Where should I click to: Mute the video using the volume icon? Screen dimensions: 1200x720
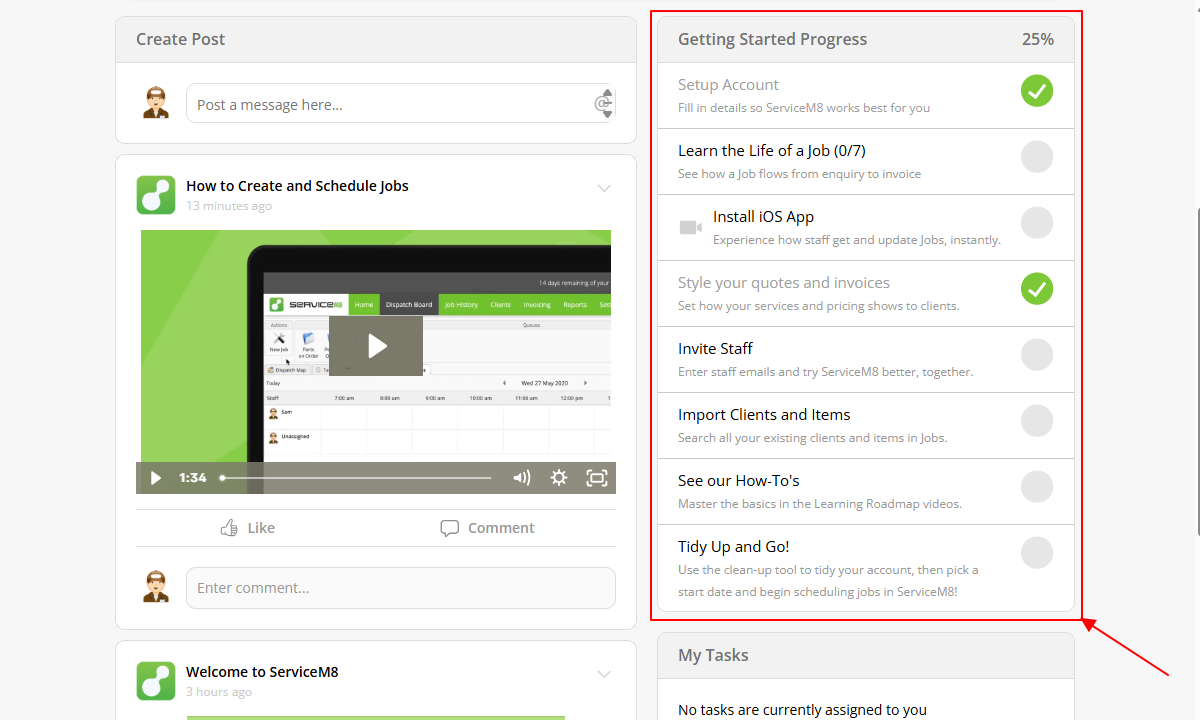coord(522,478)
